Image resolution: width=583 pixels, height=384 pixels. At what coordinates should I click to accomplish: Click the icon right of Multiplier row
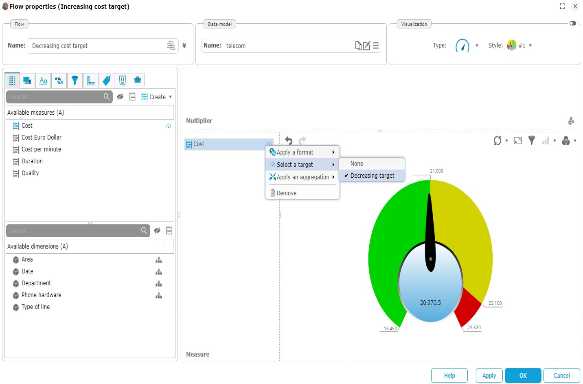[571, 121]
